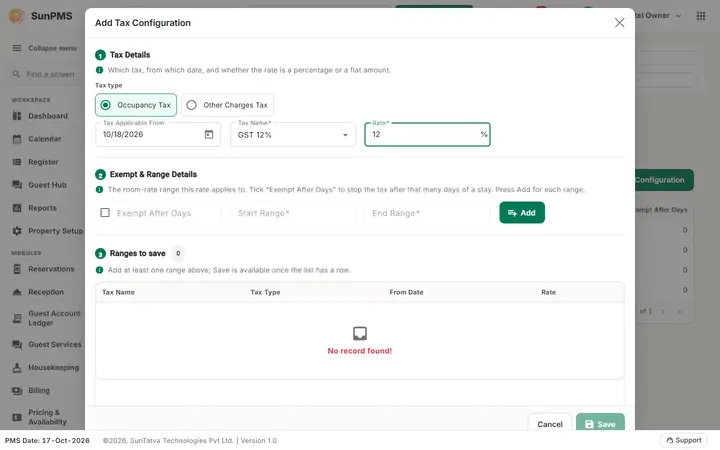Screen dimensions: 720x450
Task: Click the green Add range button
Action: 522,213
